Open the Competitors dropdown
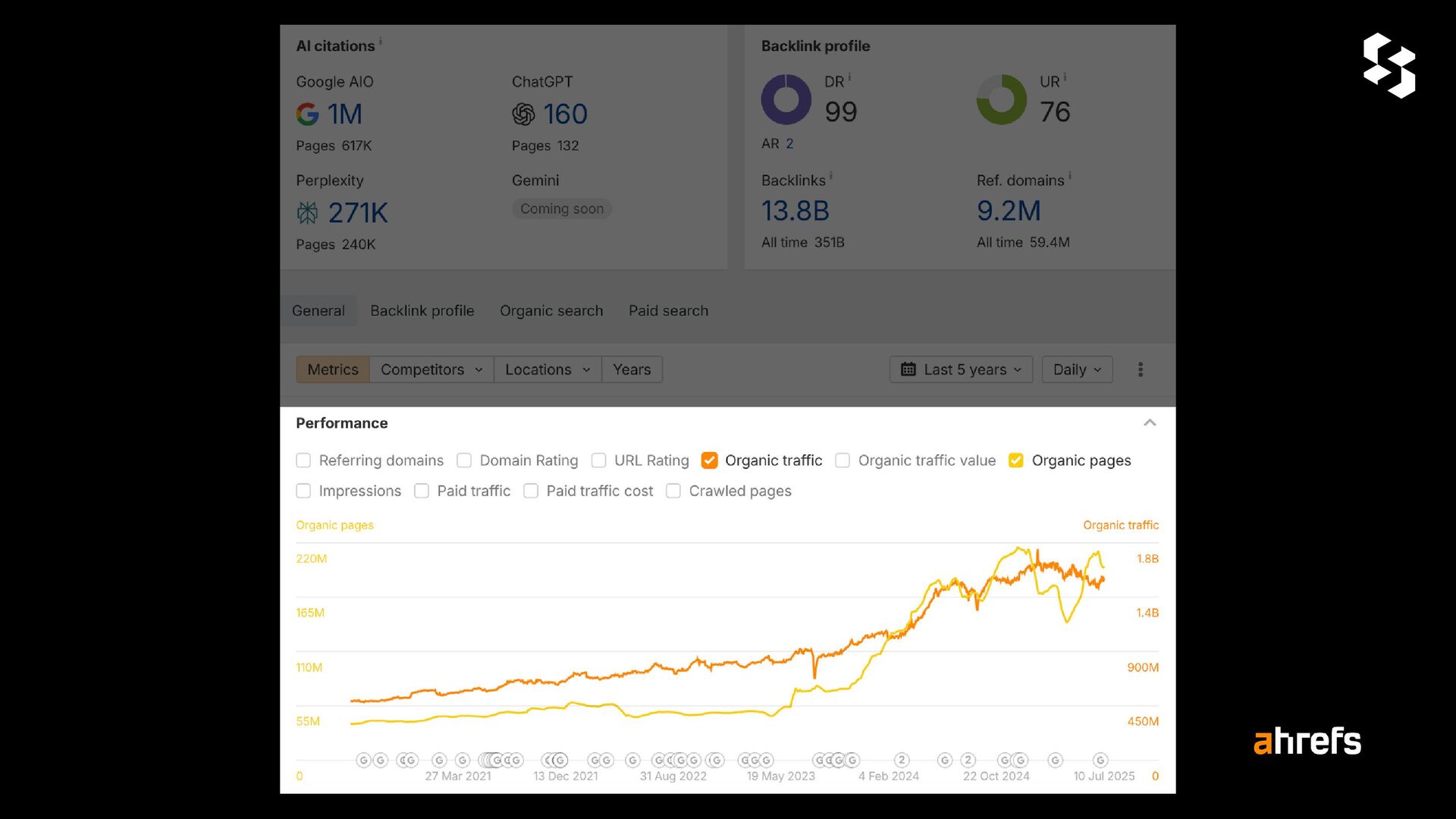1456x819 pixels. coord(431,369)
